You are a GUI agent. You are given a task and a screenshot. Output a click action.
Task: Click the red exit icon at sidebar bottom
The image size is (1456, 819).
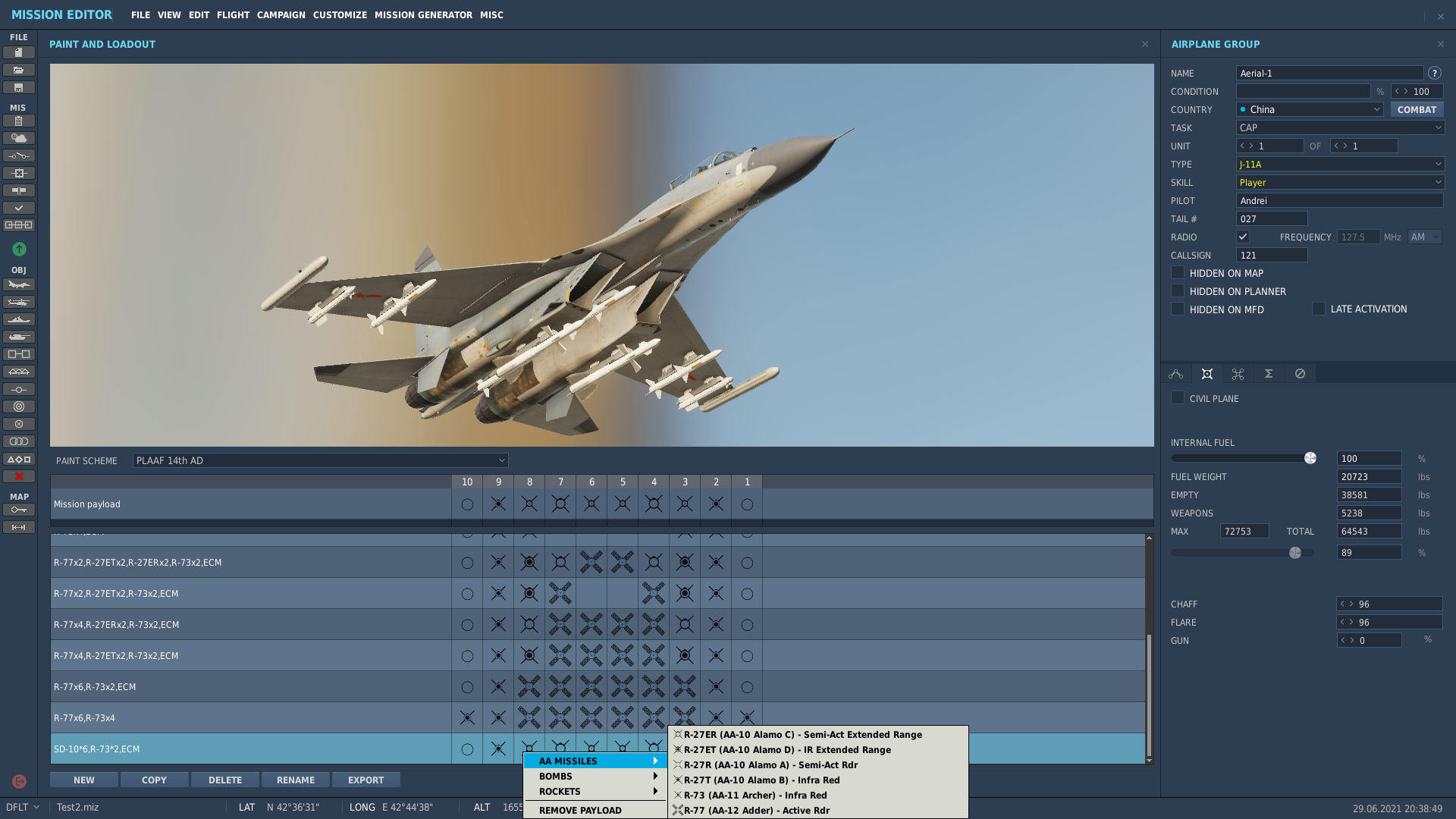pyautogui.click(x=19, y=781)
